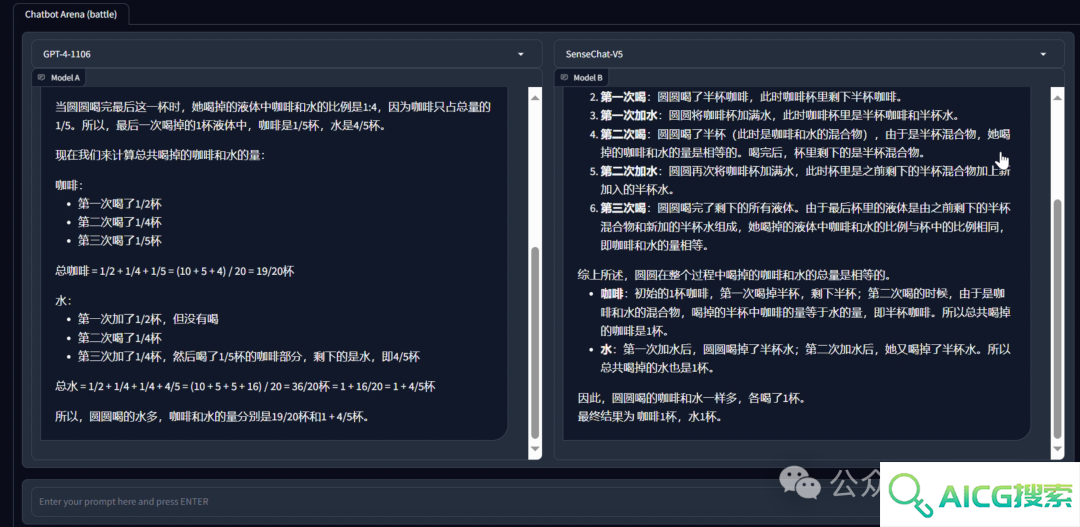The width and height of the screenshot is (1080, 527).
Task: Click the Model B label
Action: [588, 78]
